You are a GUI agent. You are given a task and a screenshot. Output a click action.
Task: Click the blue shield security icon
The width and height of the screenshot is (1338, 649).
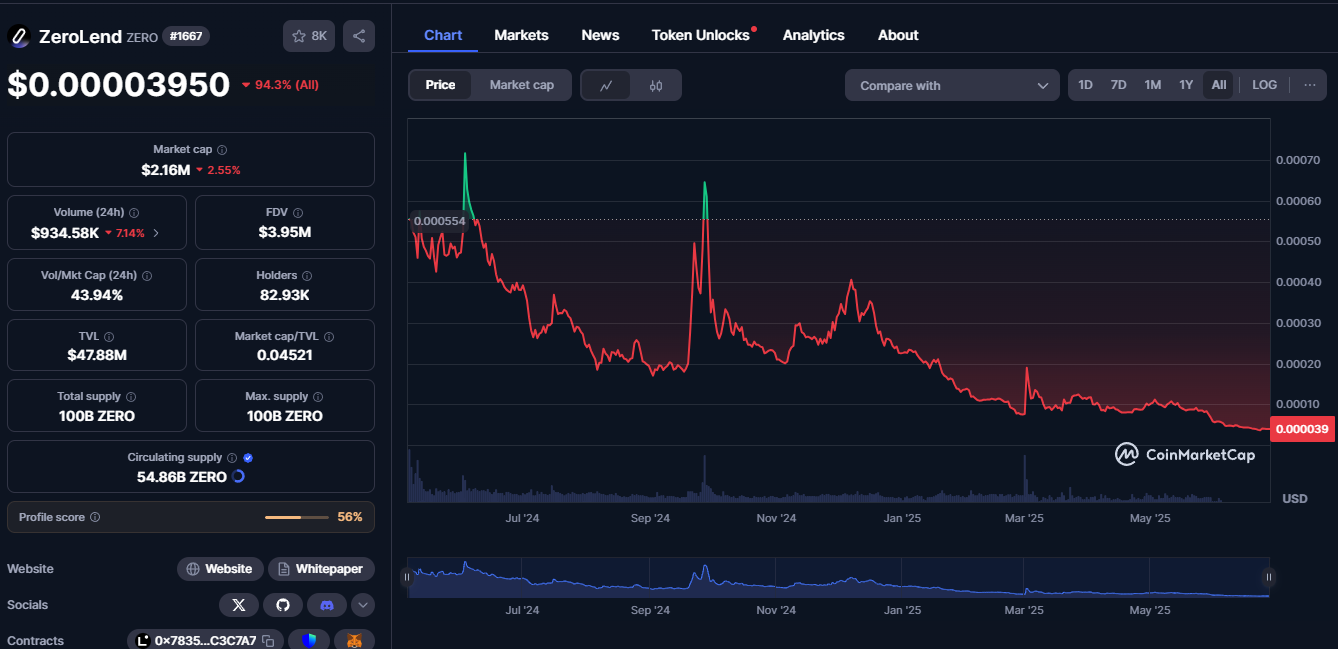pyautogui.click(x=310, y=641)
